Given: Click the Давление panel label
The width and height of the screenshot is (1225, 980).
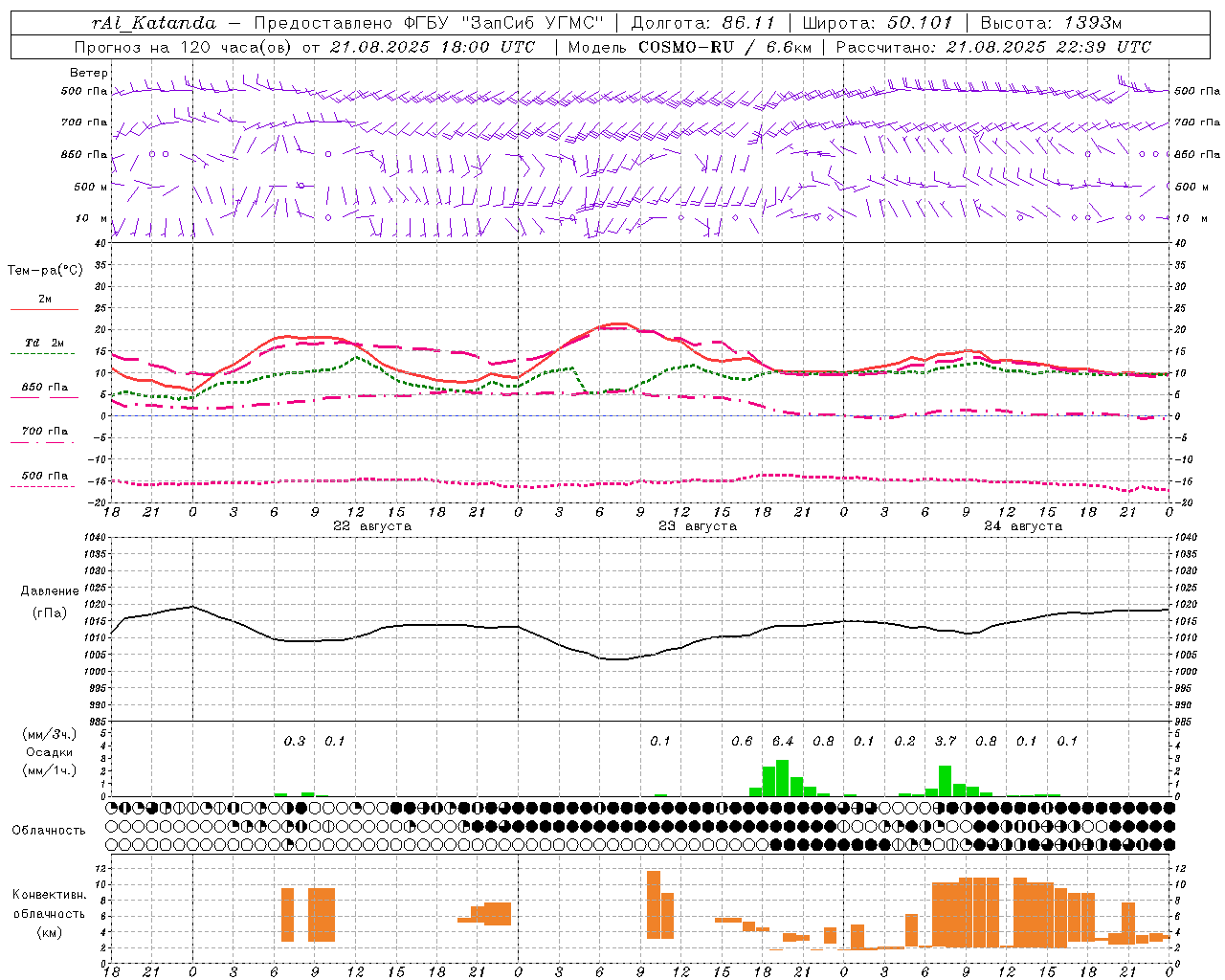Looking at the screenshot, I should (50, 591).
